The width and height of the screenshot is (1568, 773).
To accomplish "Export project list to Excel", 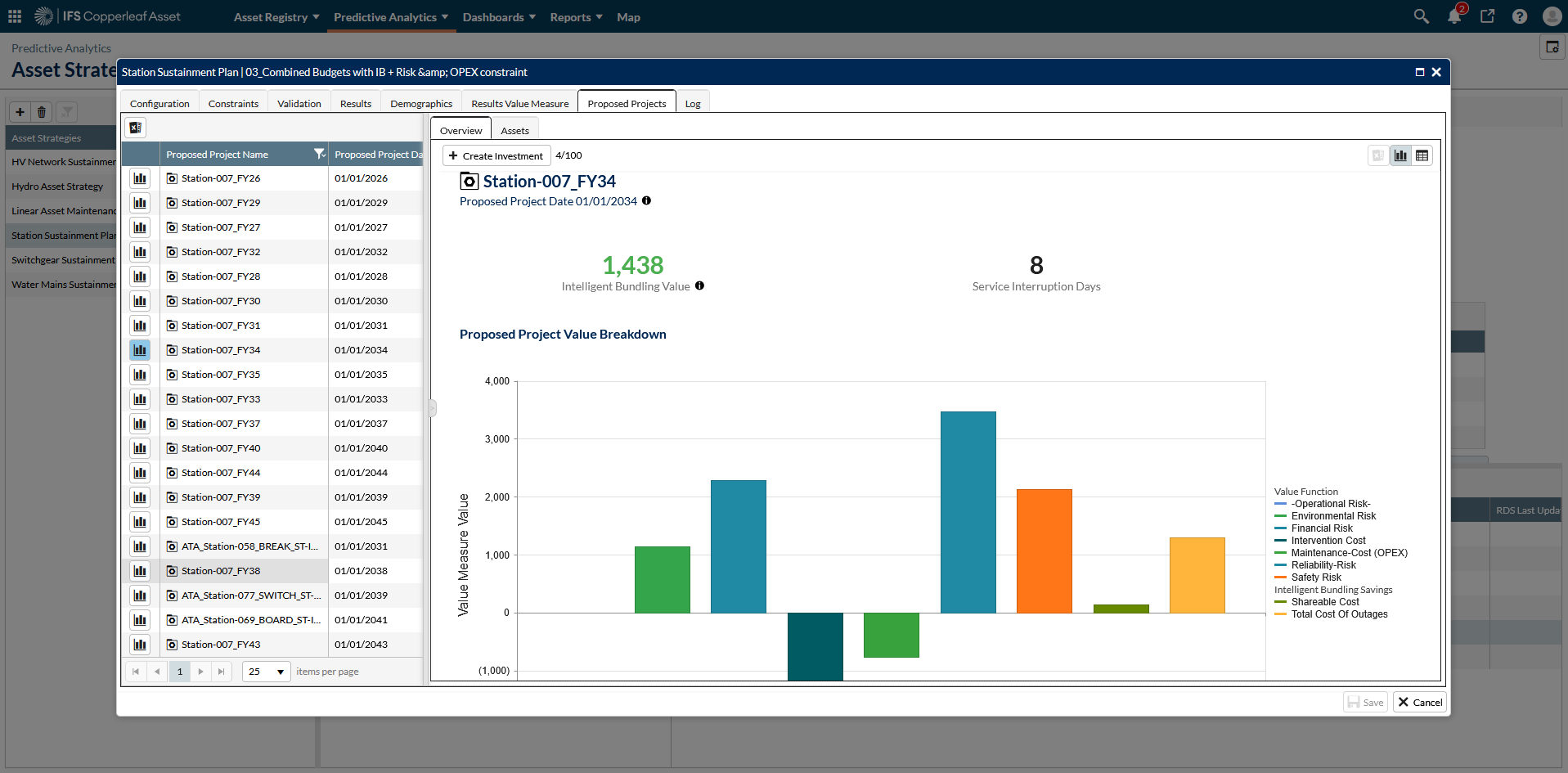I will coord(136,128).
